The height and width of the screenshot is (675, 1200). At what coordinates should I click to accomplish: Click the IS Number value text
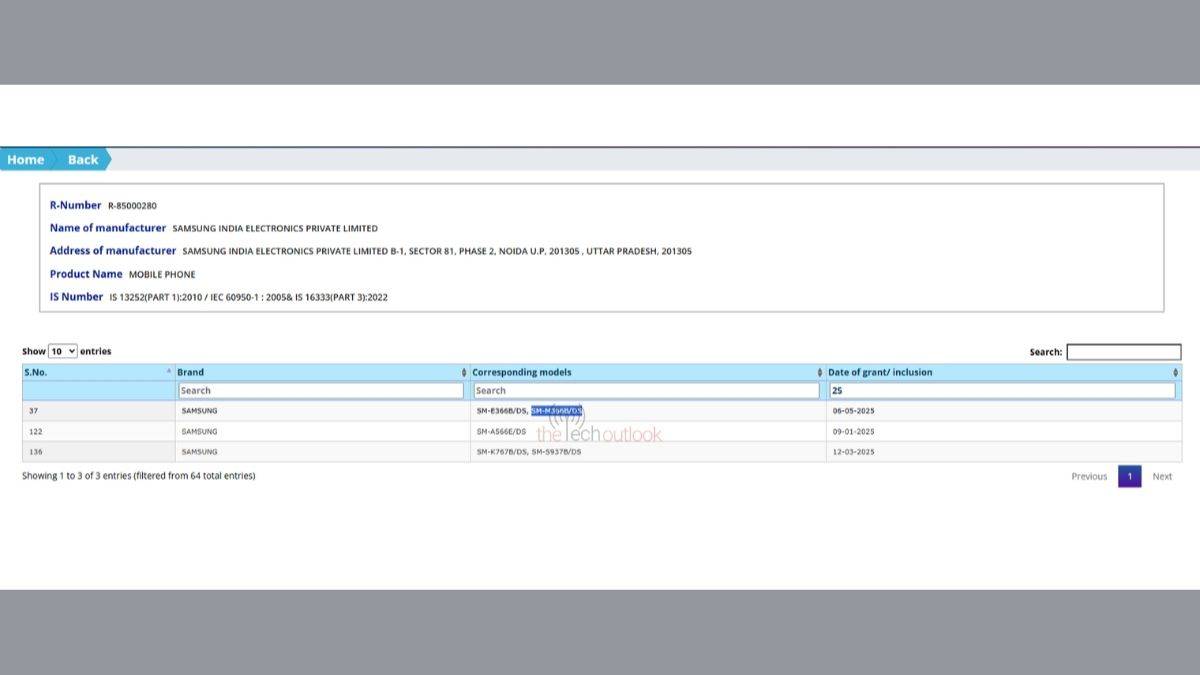pyautogui.click(x=248, y=297)
